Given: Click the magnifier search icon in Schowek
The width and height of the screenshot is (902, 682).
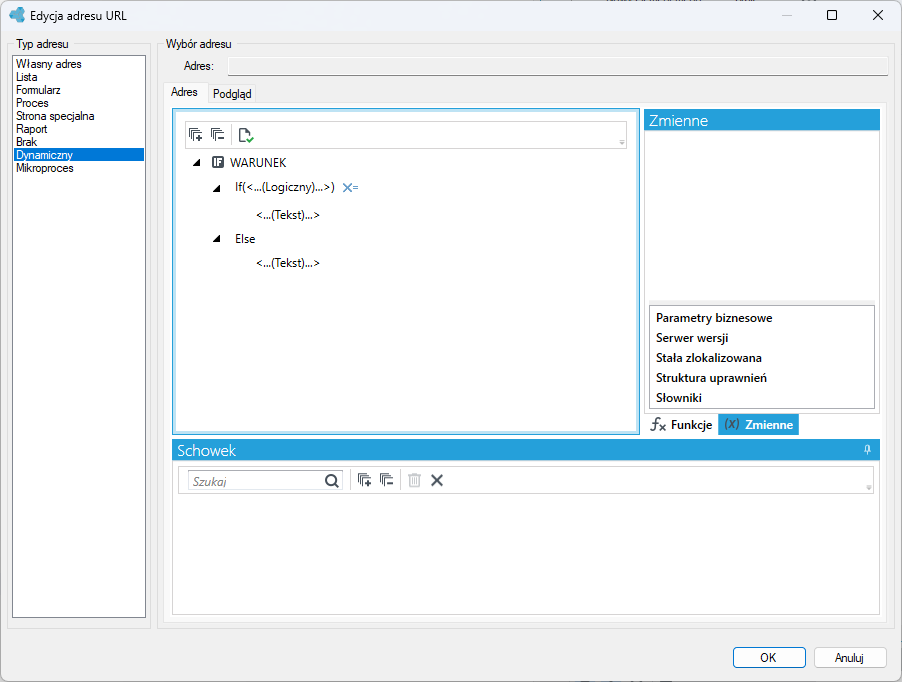Looking at the screenshot, I should point(332,481).
